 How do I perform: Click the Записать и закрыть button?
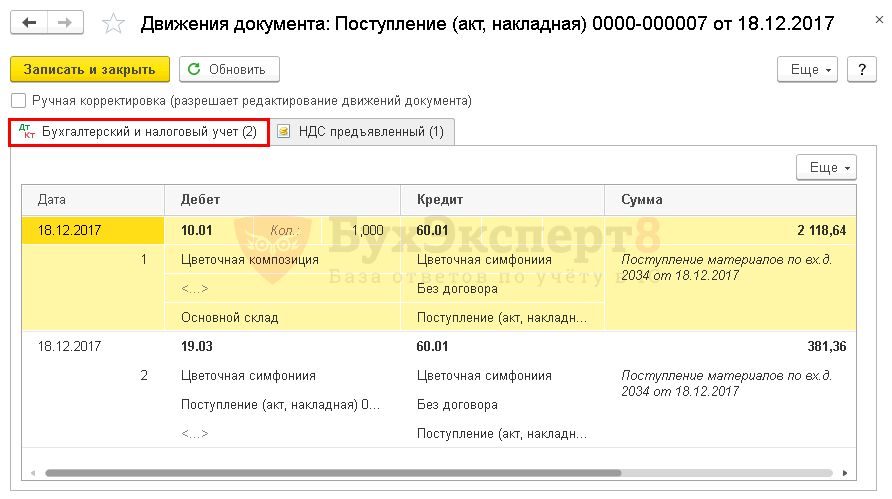[x=90, y=69]
